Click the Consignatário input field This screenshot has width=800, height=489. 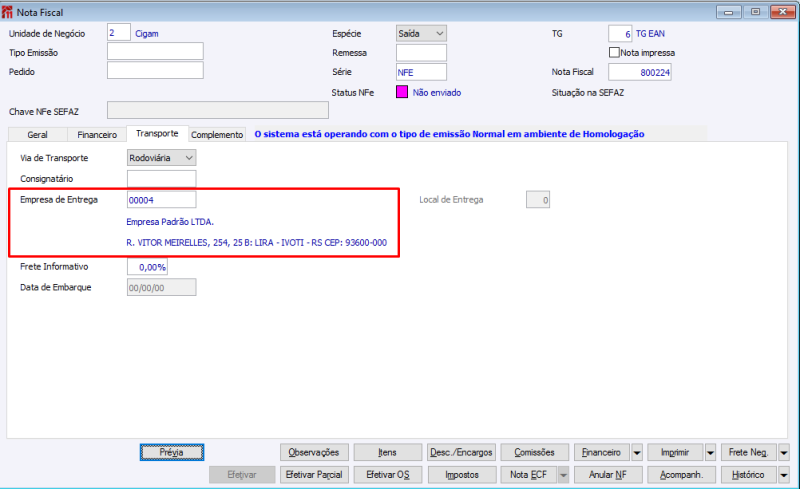point(161,179)
